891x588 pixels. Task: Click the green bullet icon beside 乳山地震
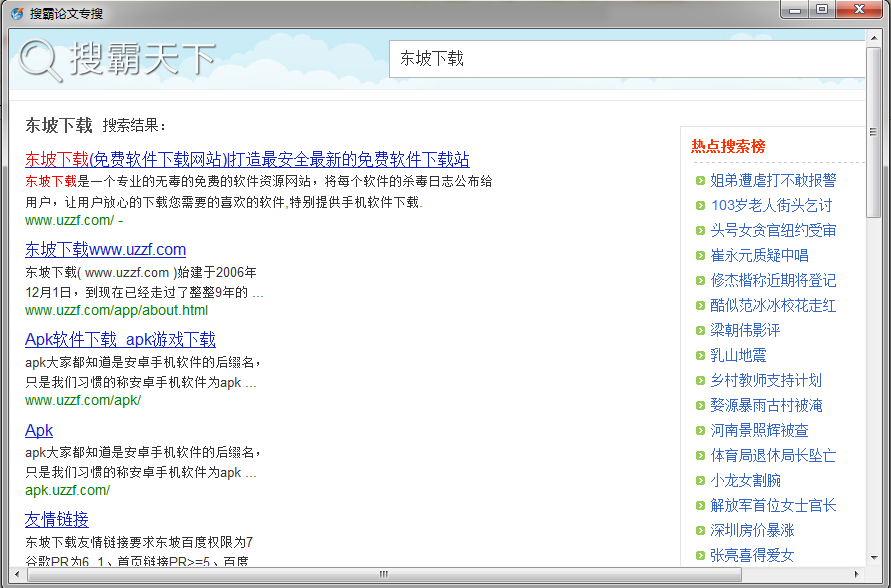[700, 356]
